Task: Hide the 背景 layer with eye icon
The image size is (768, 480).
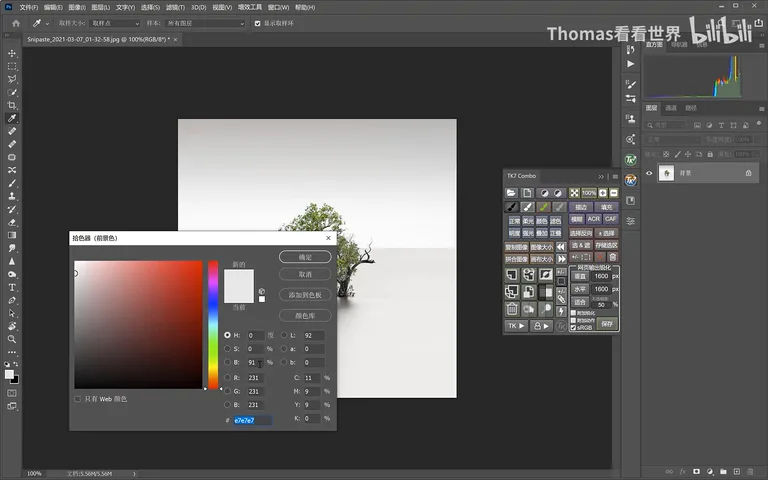Action: [x=649, y=173]
